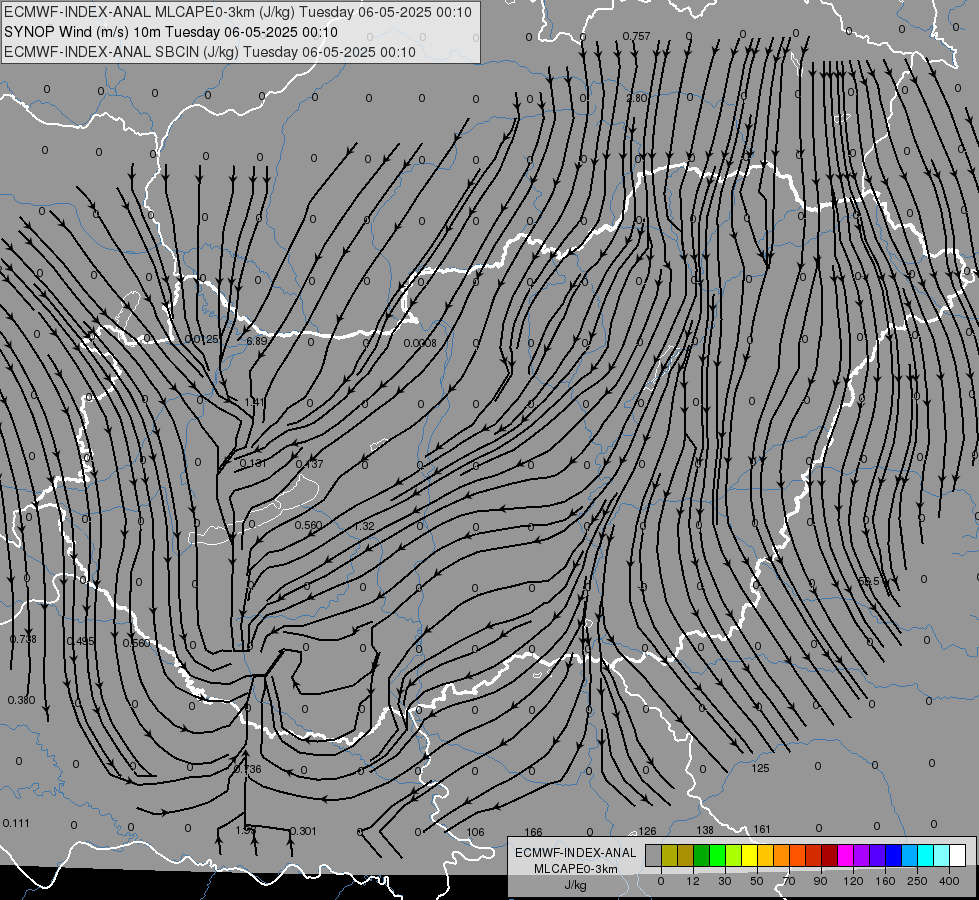The width and height of the screenshot is (979, 900).
Task: Click the J/kg unit label in legend
Action: click(x=575, y=885)
